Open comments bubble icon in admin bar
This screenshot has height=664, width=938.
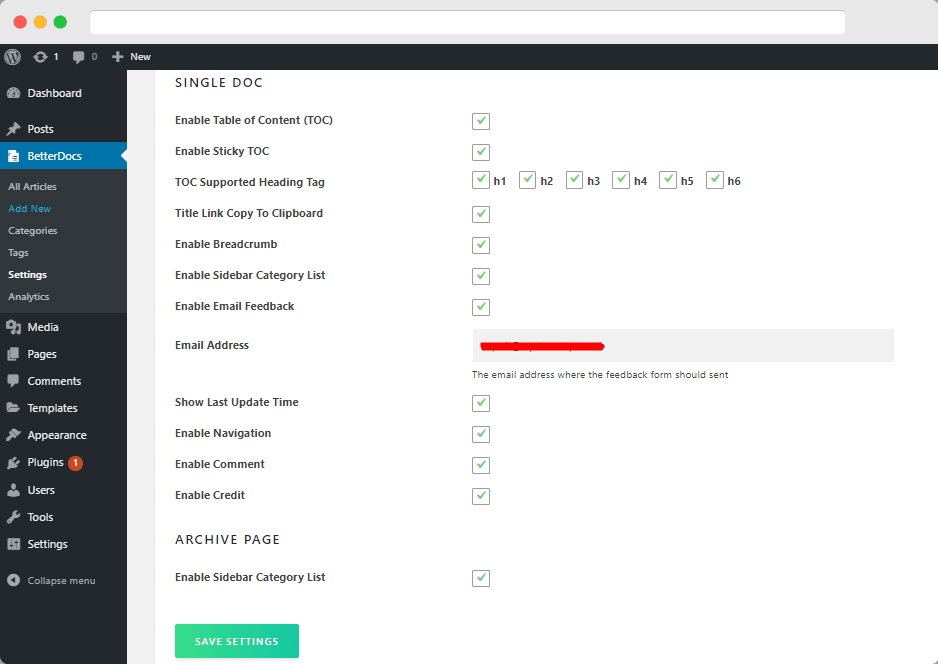pos(78,57)
